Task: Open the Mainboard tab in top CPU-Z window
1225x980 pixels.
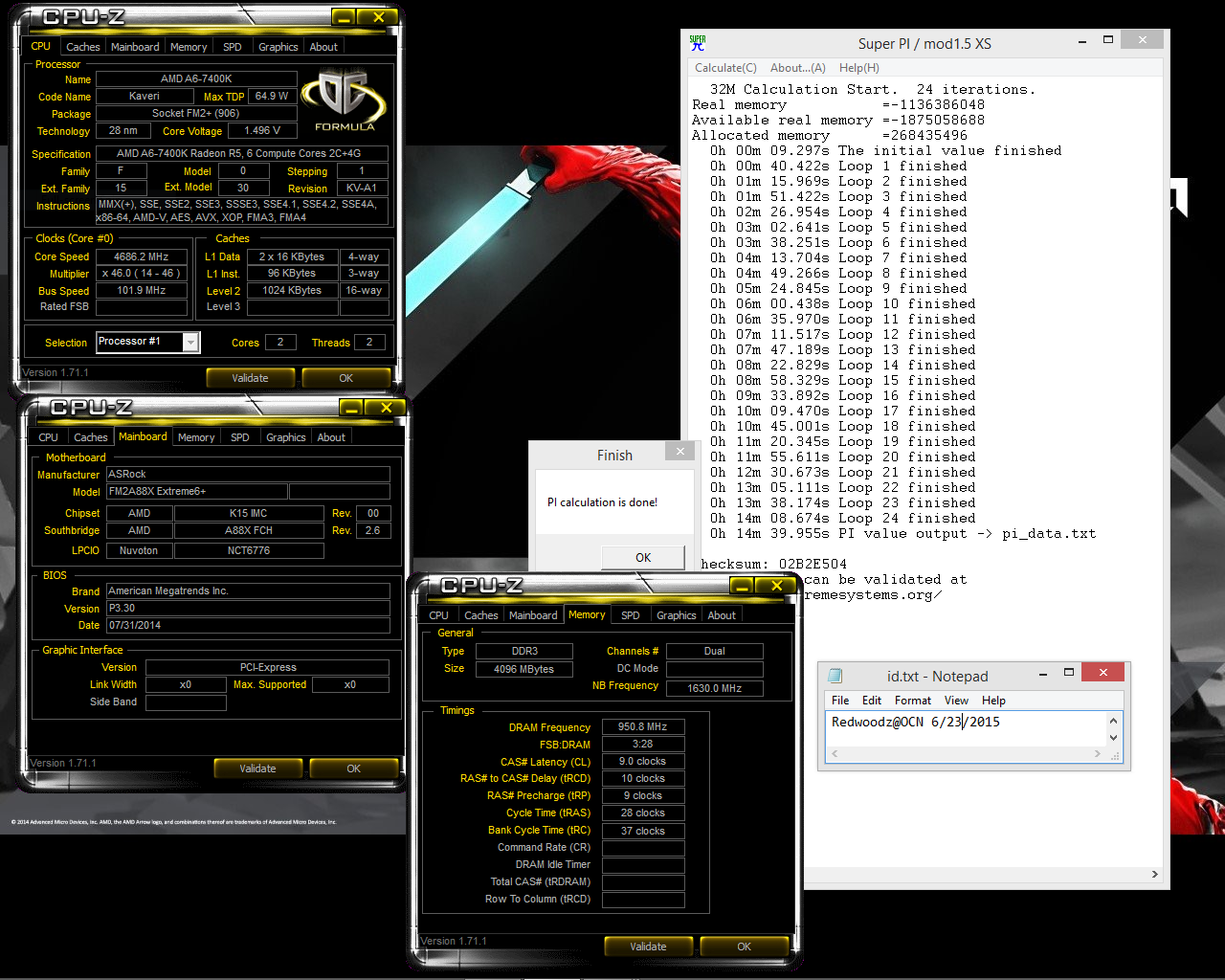Action: point(135,47)
